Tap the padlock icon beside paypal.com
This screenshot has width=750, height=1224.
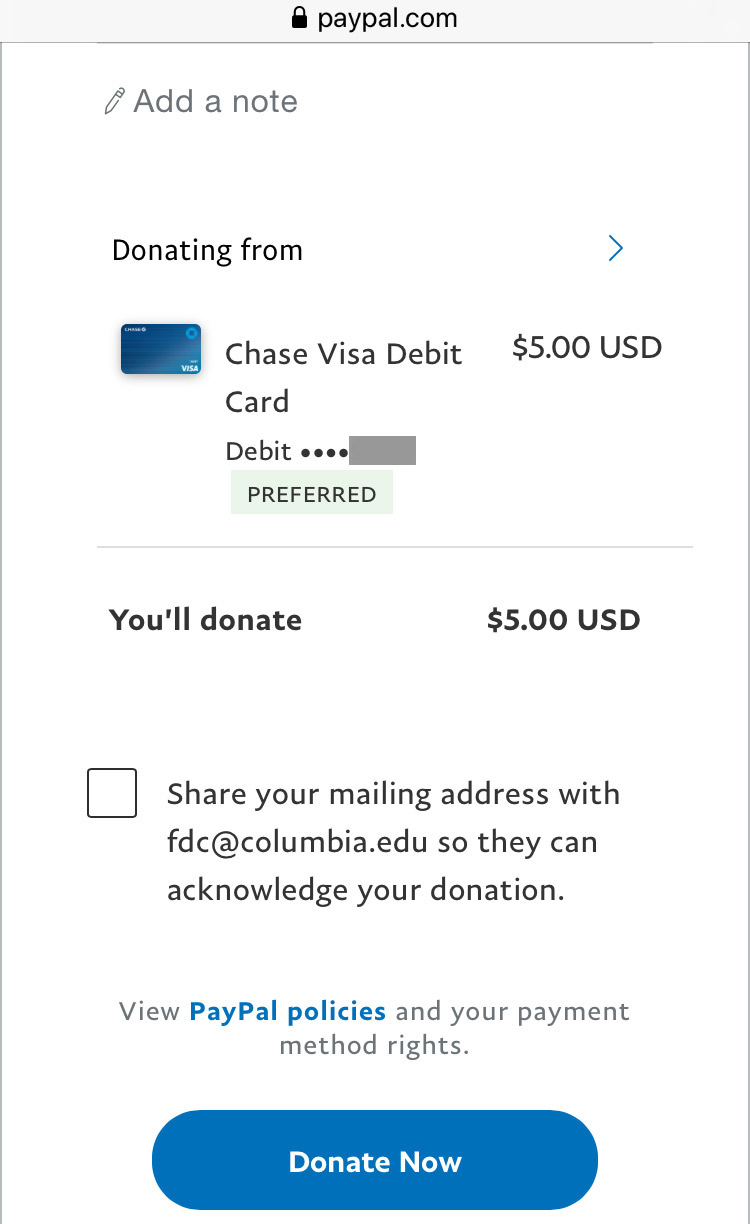click(298, 18)
